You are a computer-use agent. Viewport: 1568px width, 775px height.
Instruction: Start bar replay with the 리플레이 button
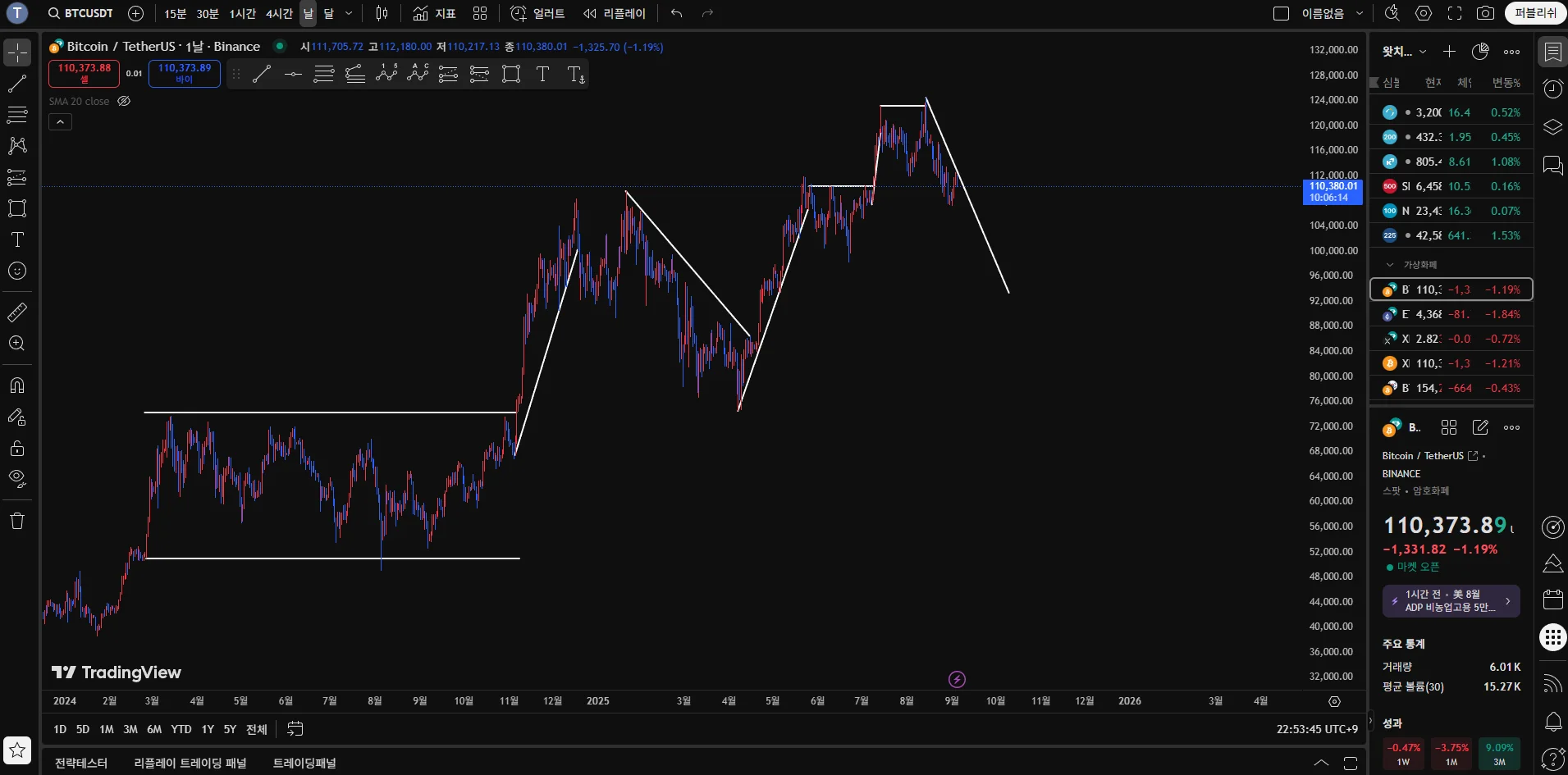[615, 13]
